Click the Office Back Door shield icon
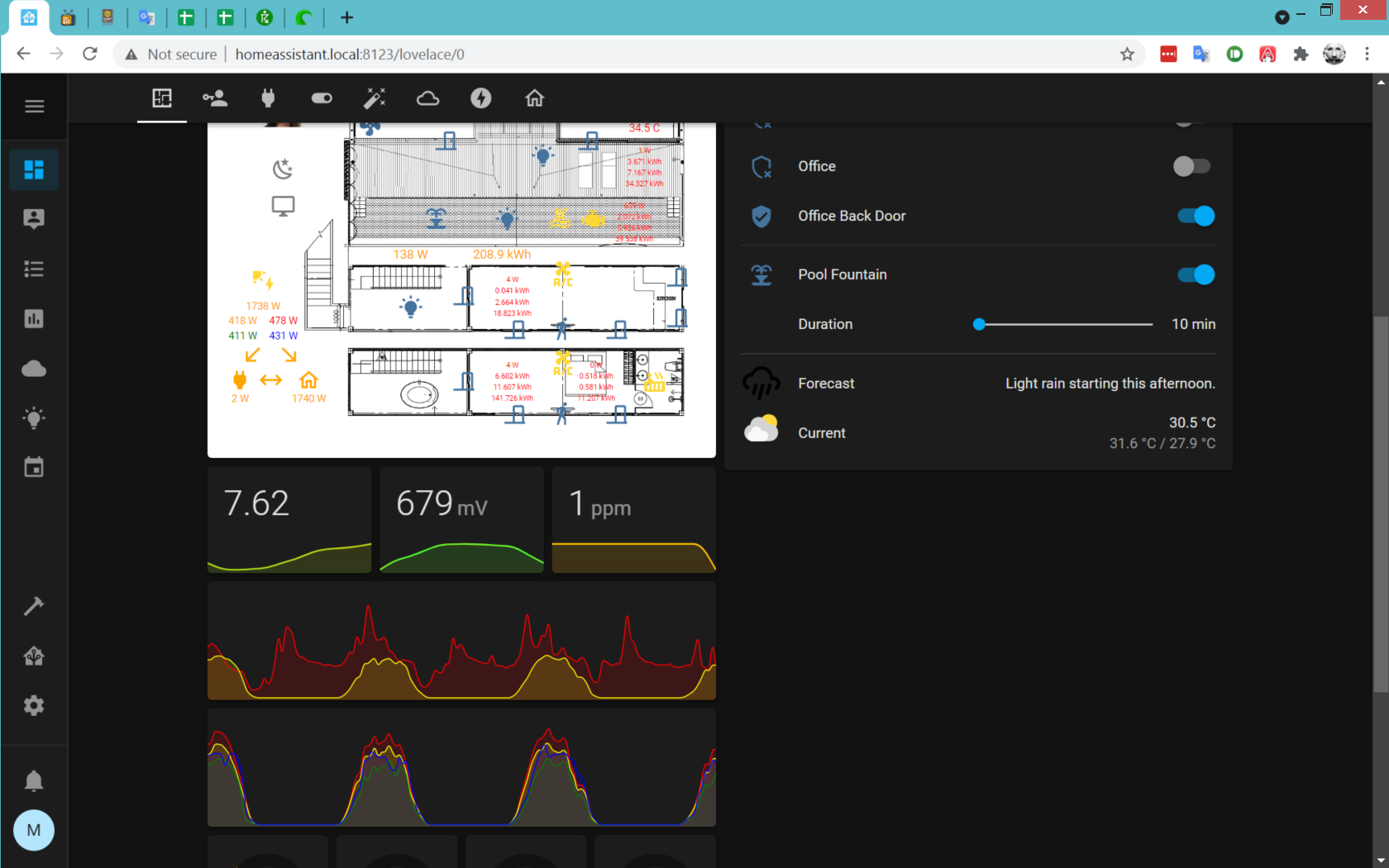 pos(761,217)
